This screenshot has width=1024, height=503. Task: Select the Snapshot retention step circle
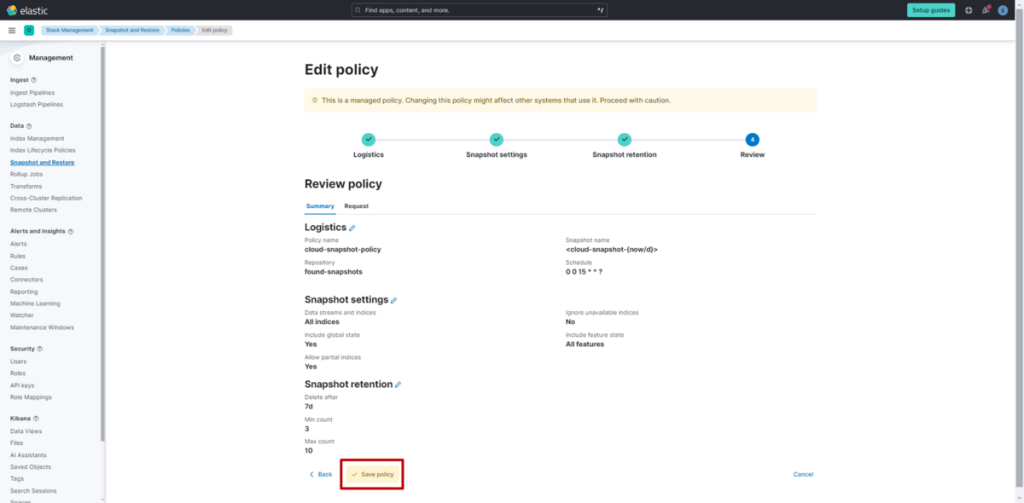point(624,140)
